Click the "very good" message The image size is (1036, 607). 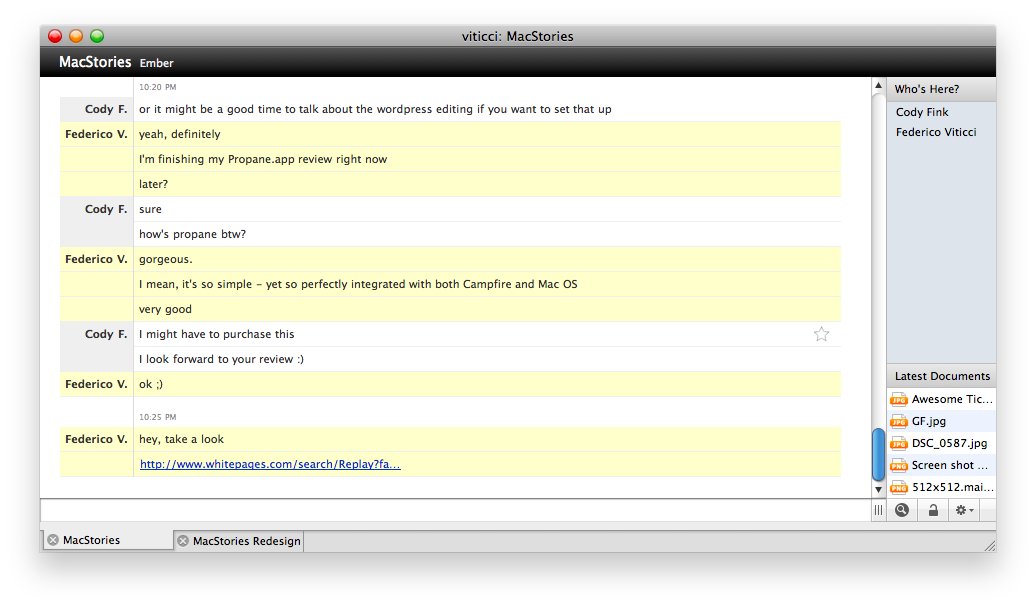[x=165, y=309]
